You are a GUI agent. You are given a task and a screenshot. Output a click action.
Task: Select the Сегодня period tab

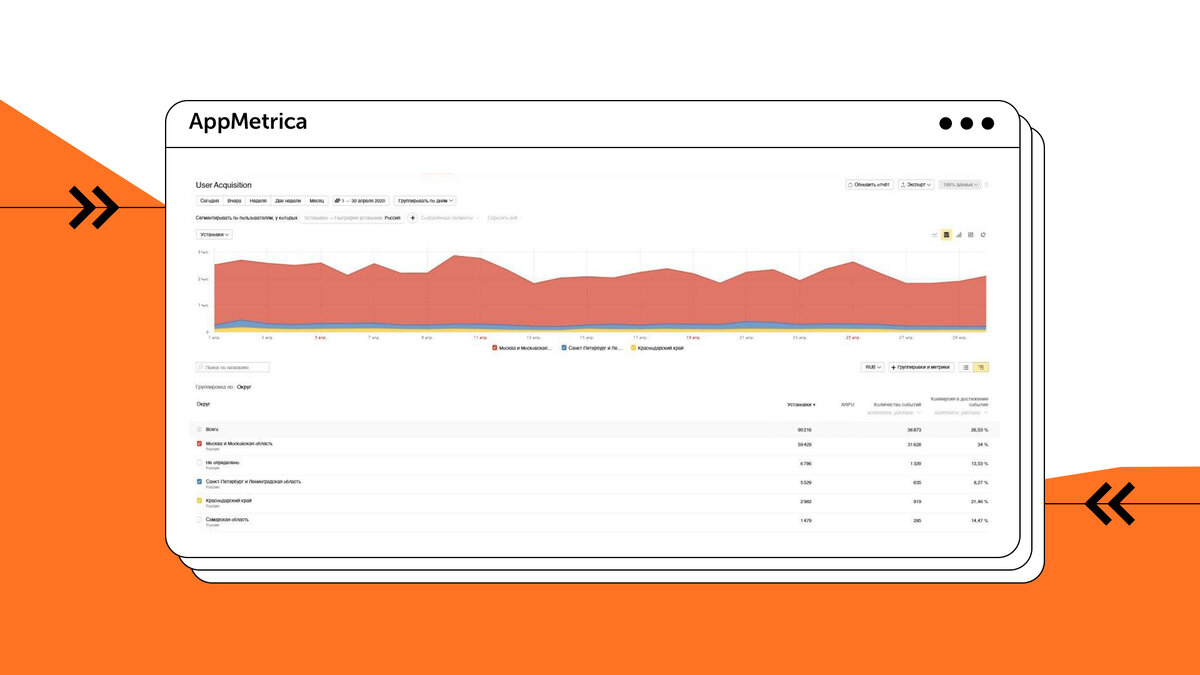pyautogui.click(x=209, y=201)
